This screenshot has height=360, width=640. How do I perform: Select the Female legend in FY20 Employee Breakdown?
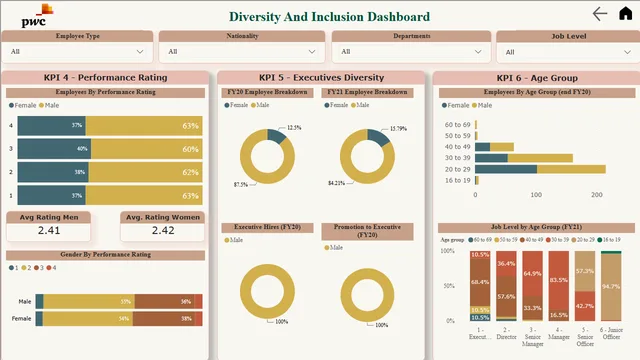[x=236, y=105]
